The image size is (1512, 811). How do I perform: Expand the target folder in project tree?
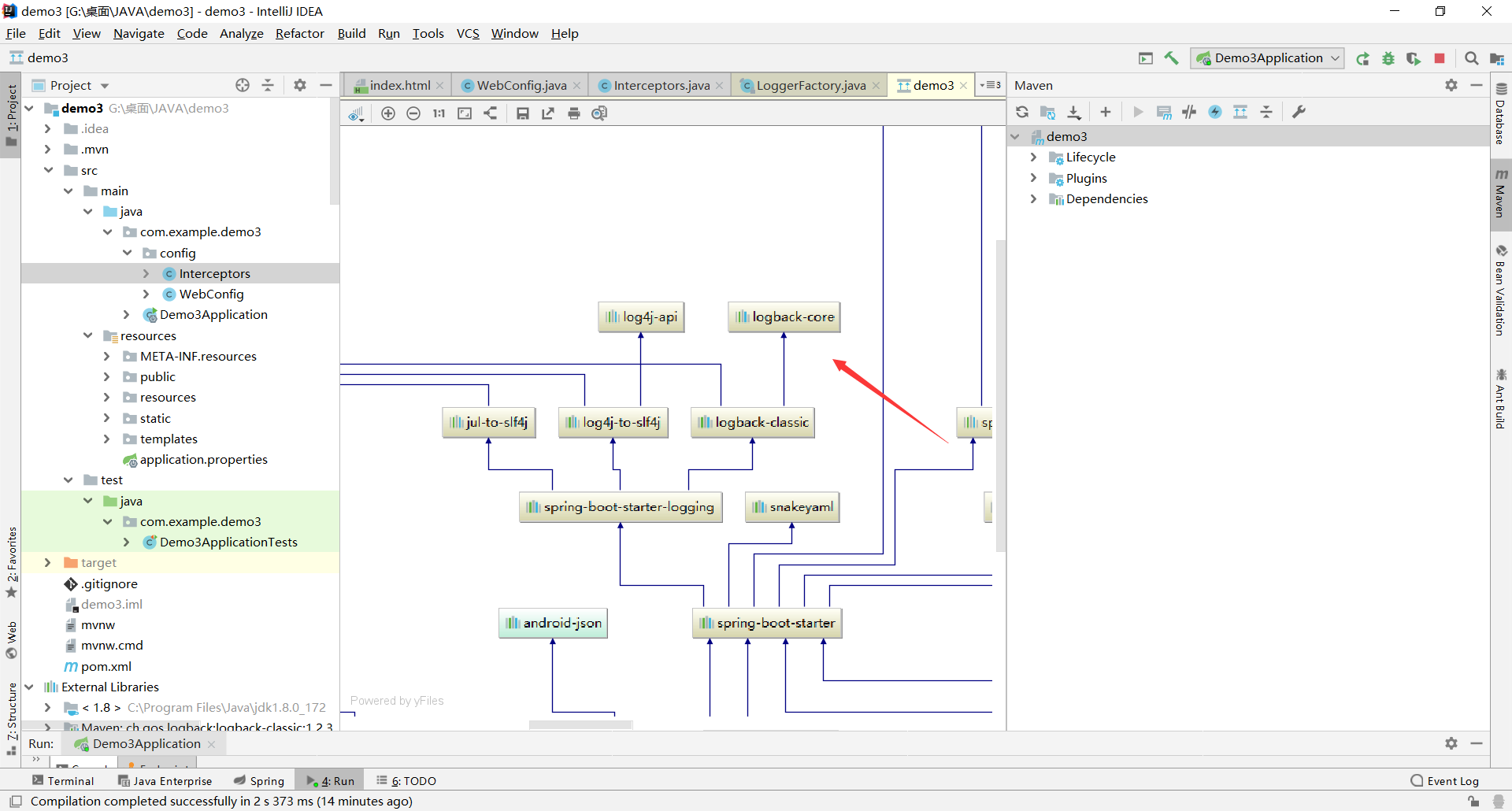[47, 563]
